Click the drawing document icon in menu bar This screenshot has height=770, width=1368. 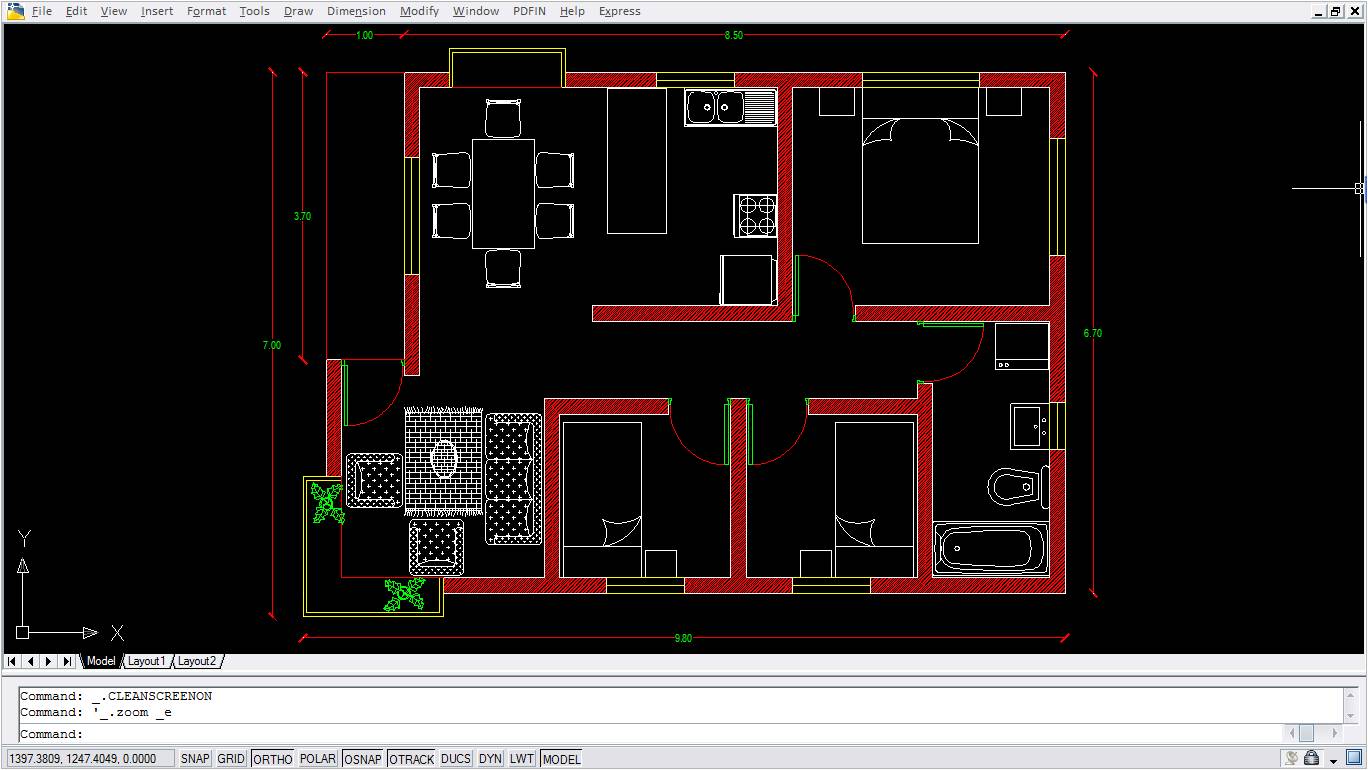pyautogui.click(x=15, y=11)
